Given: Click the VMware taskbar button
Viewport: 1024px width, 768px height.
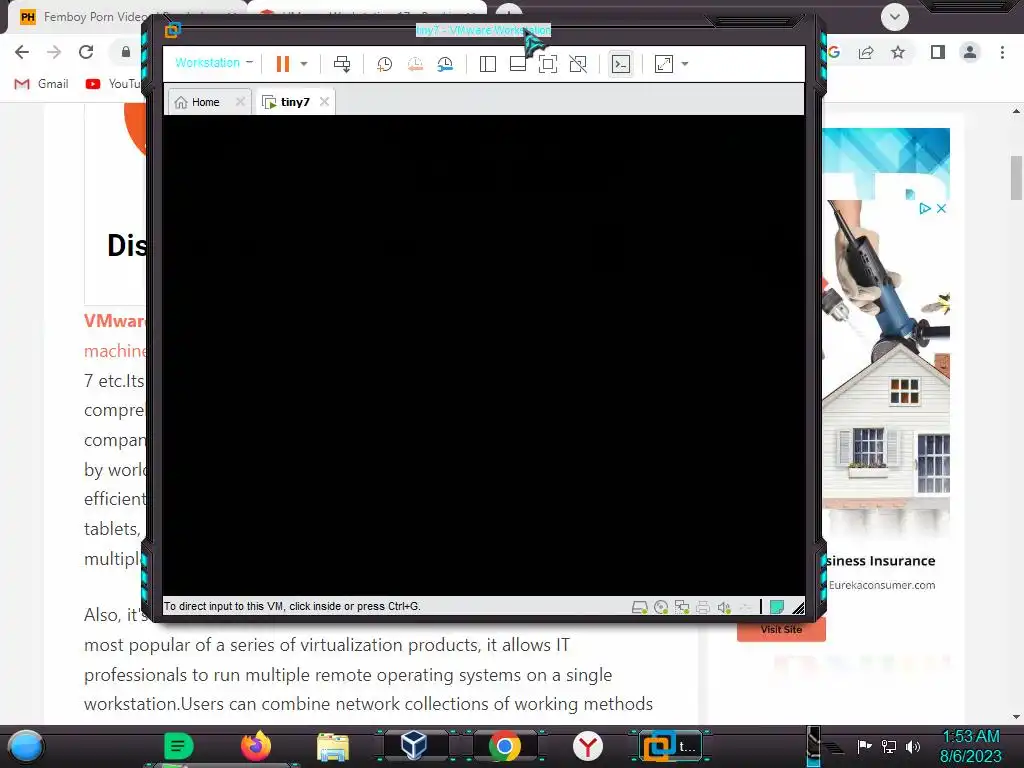Looking at the screenshot, I should [x=671, y=746].
